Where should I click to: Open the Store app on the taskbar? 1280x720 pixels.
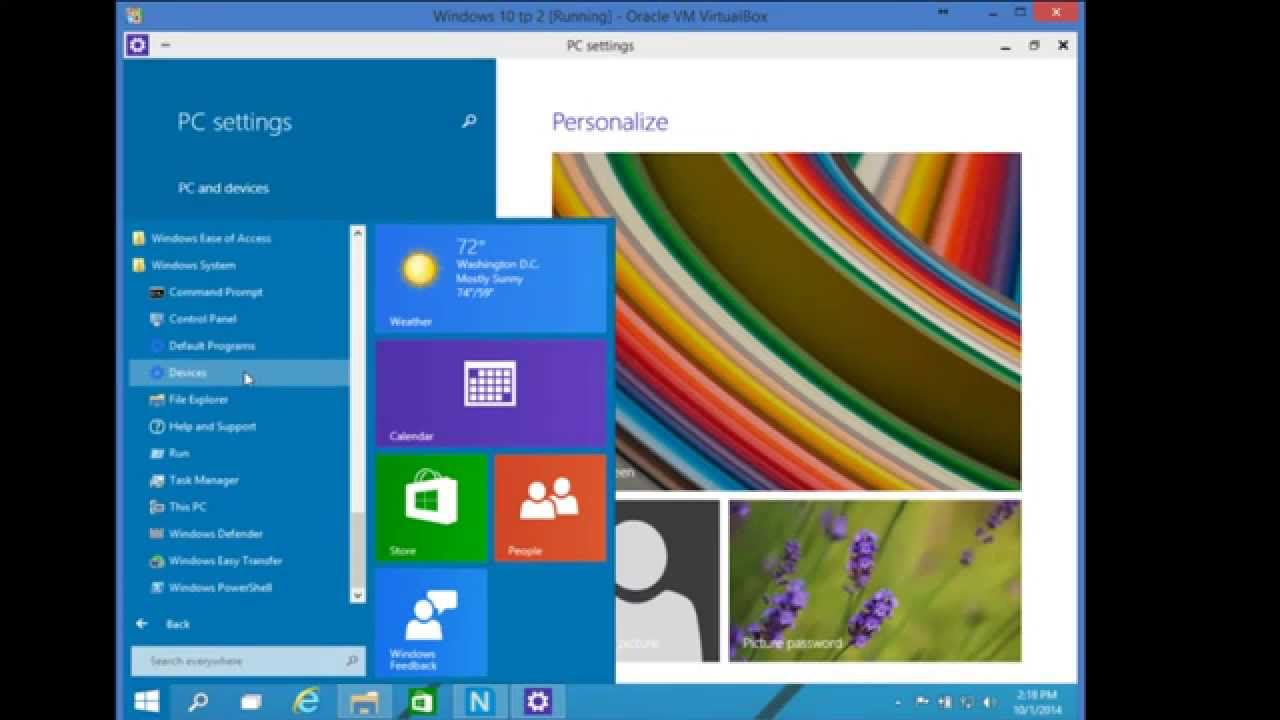click(422, 702)
